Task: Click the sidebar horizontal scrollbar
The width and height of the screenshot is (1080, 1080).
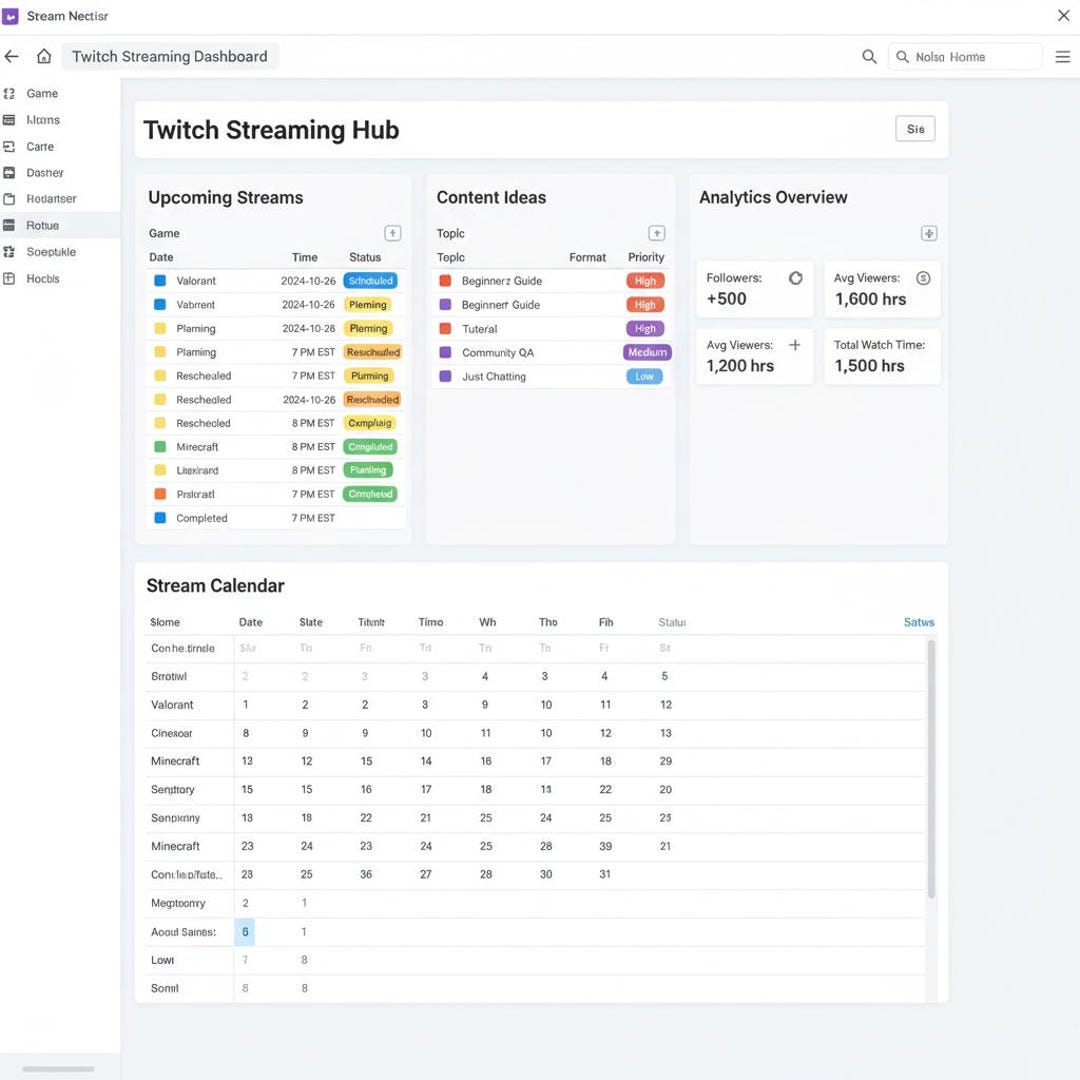Action: [x=58, y=1069]
